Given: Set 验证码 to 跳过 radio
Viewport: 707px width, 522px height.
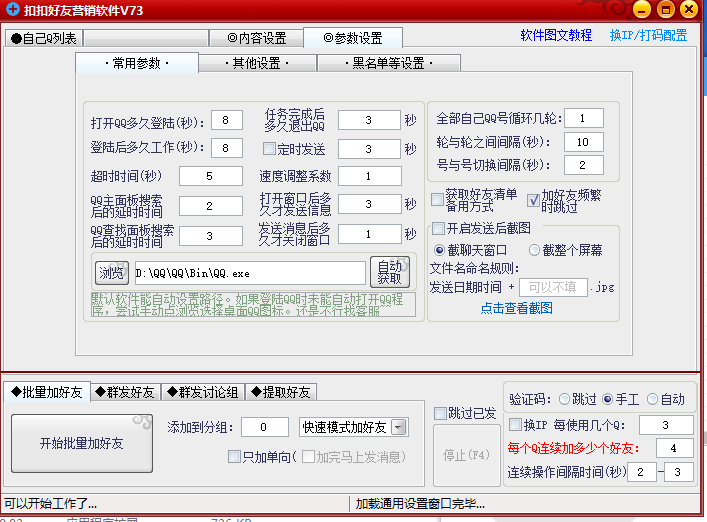Looking at the screenshot, I should [564, 399].
